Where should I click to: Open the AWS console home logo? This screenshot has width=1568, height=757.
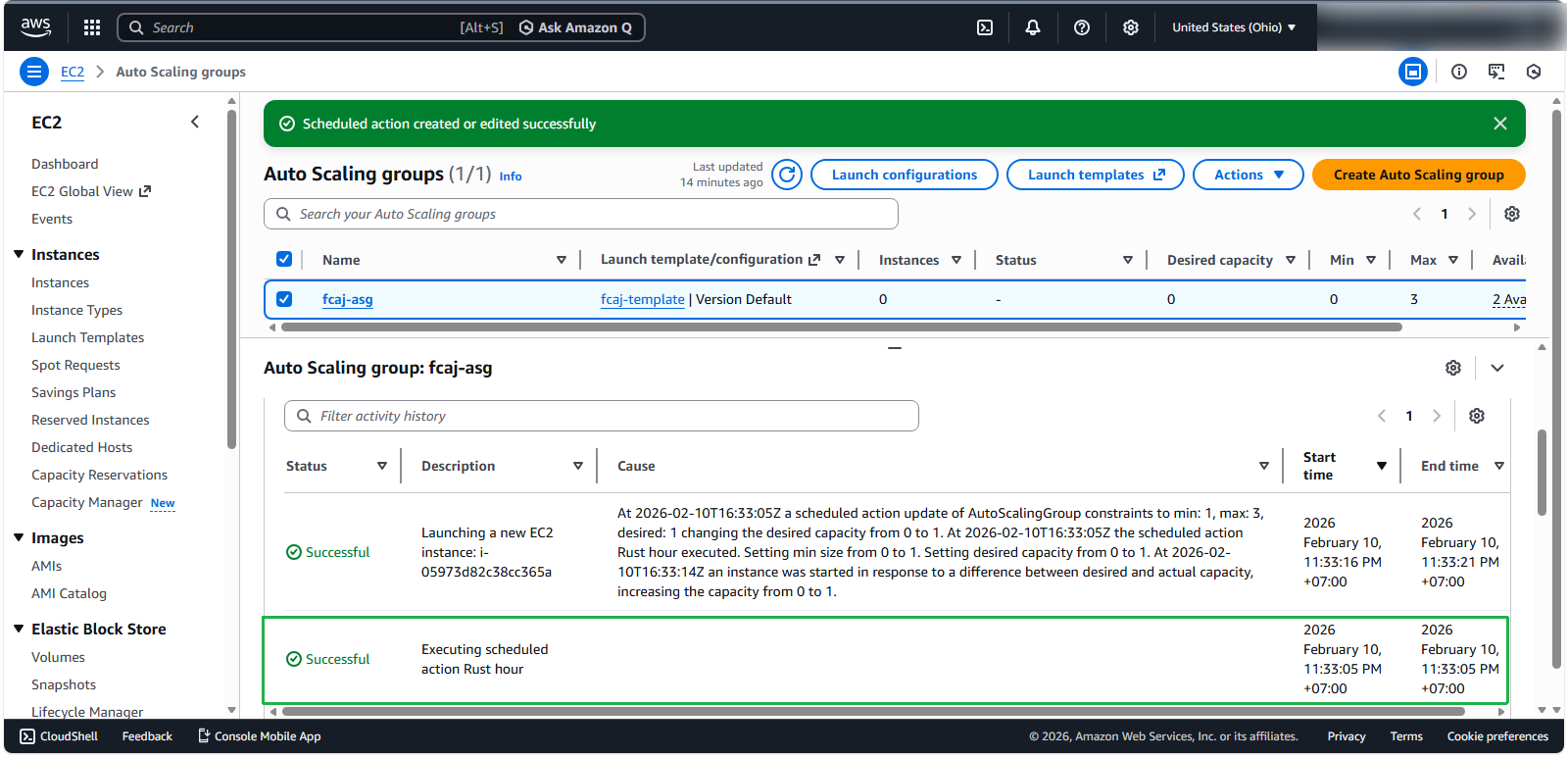coord(36,27)
